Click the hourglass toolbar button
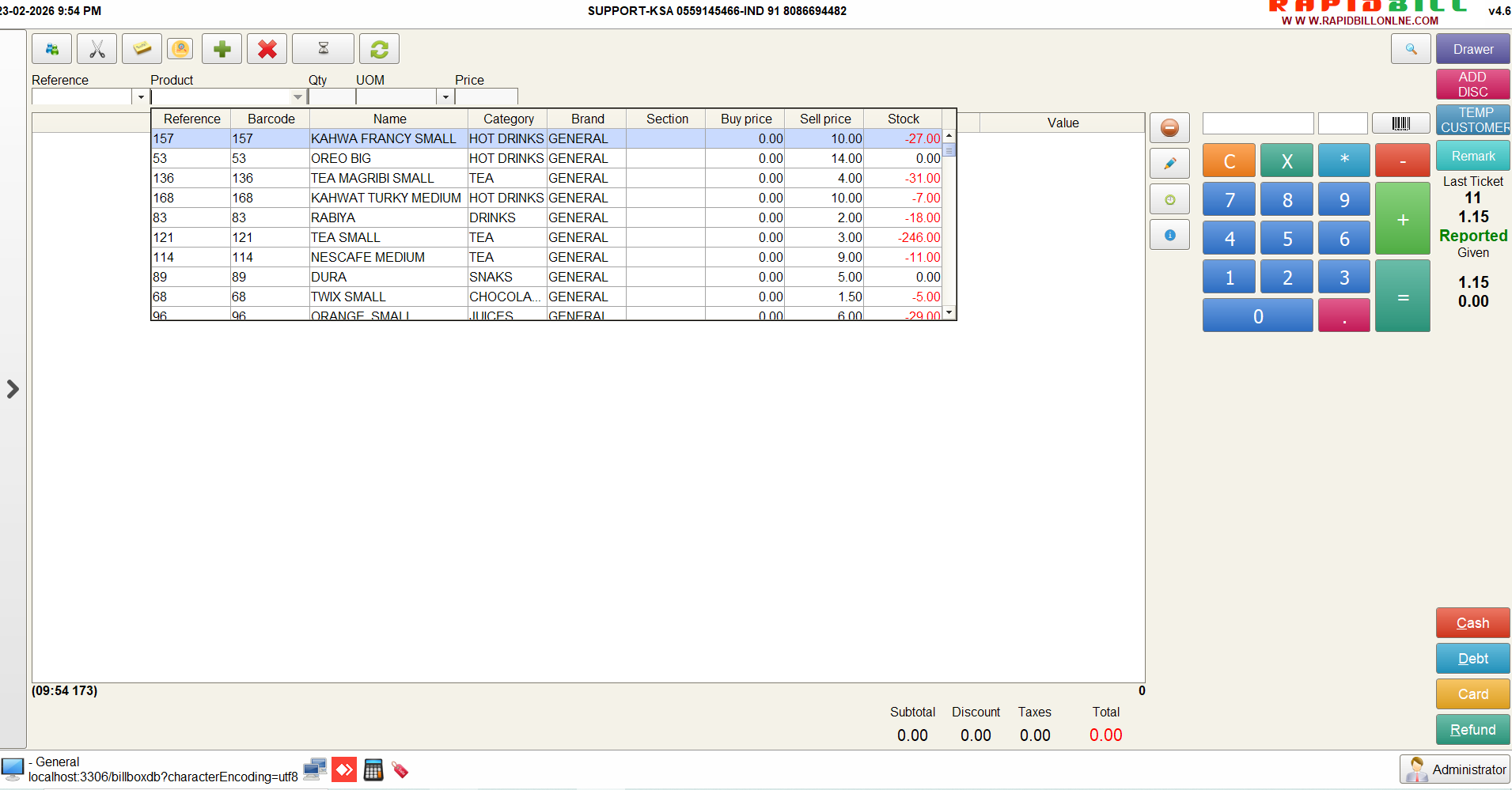Viewport: 1512px width, 790px height. pyautogui.click(x=323, y=49)
